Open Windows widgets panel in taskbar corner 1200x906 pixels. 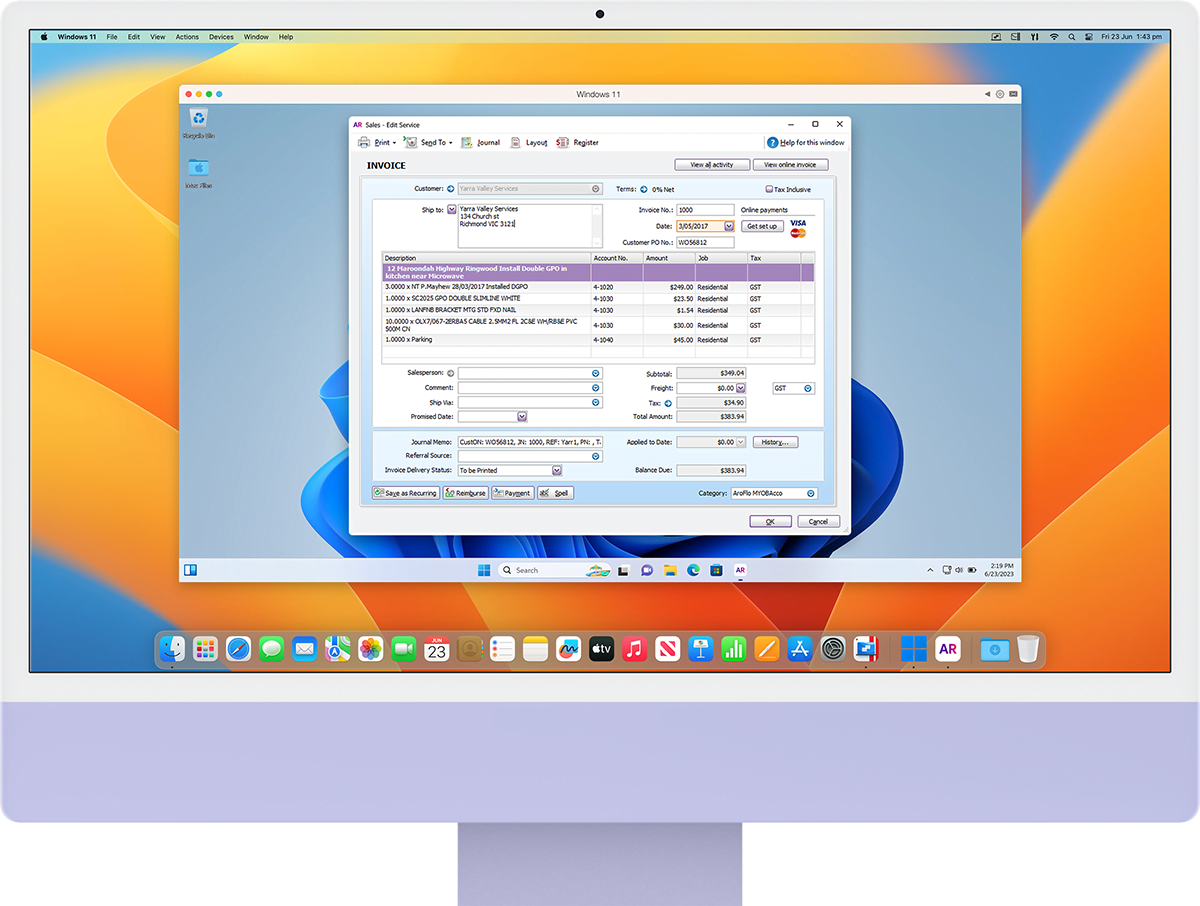190,570
